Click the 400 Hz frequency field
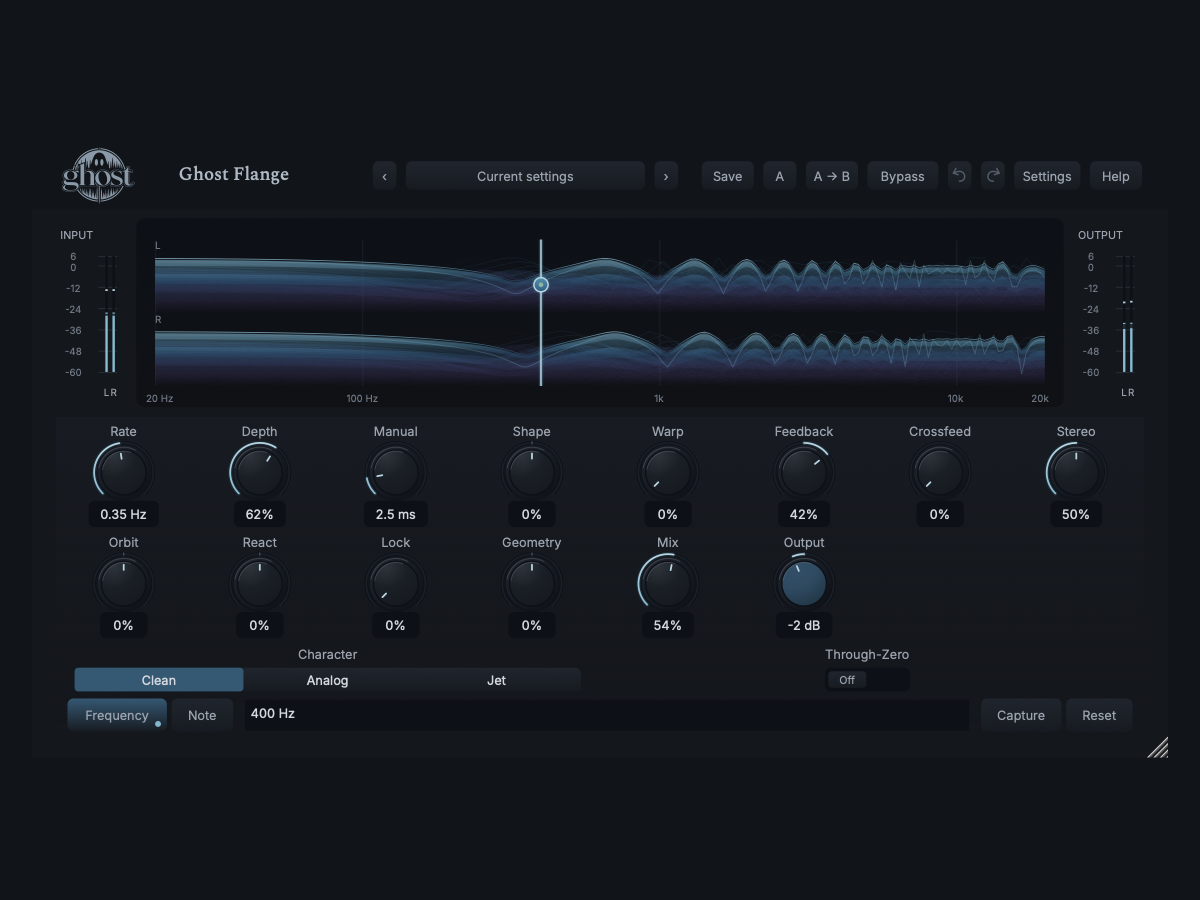This screenshot has width=1200, height=900. click(x=607, y=715)
